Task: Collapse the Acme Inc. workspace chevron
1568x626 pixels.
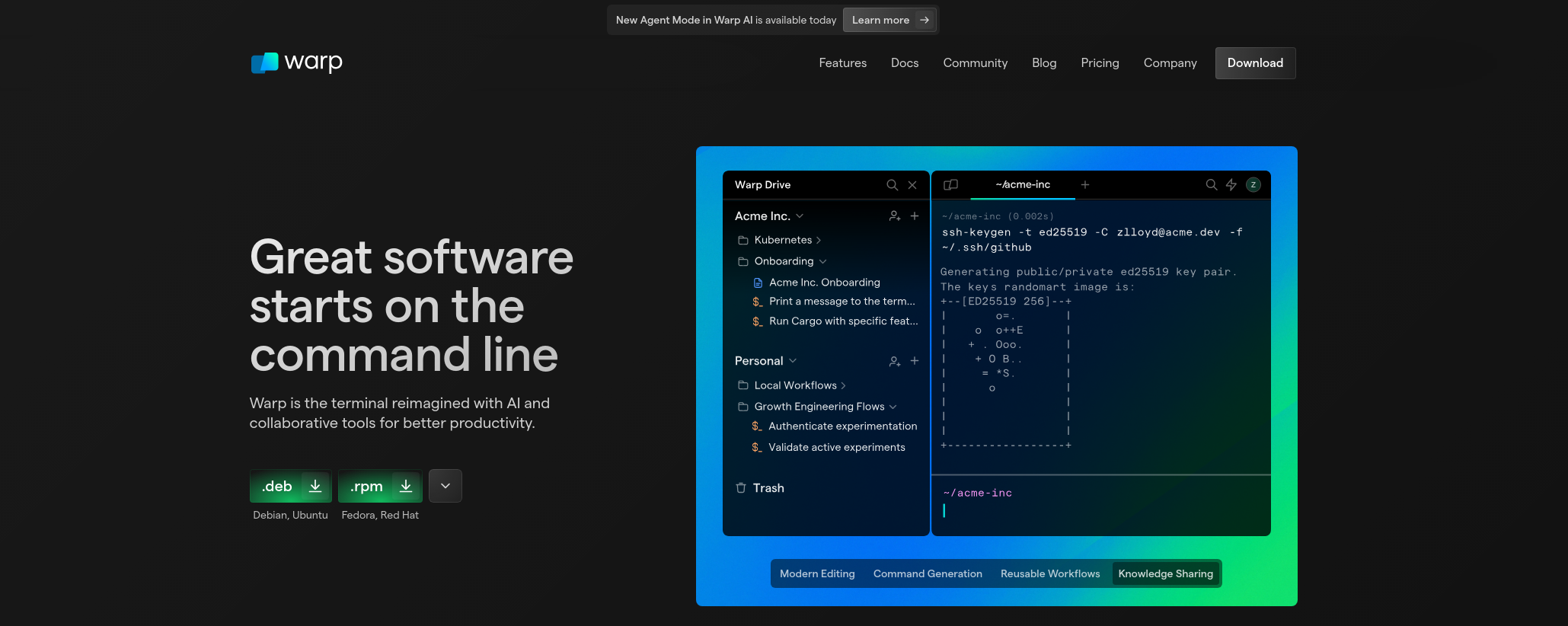Action: [800, 216]
